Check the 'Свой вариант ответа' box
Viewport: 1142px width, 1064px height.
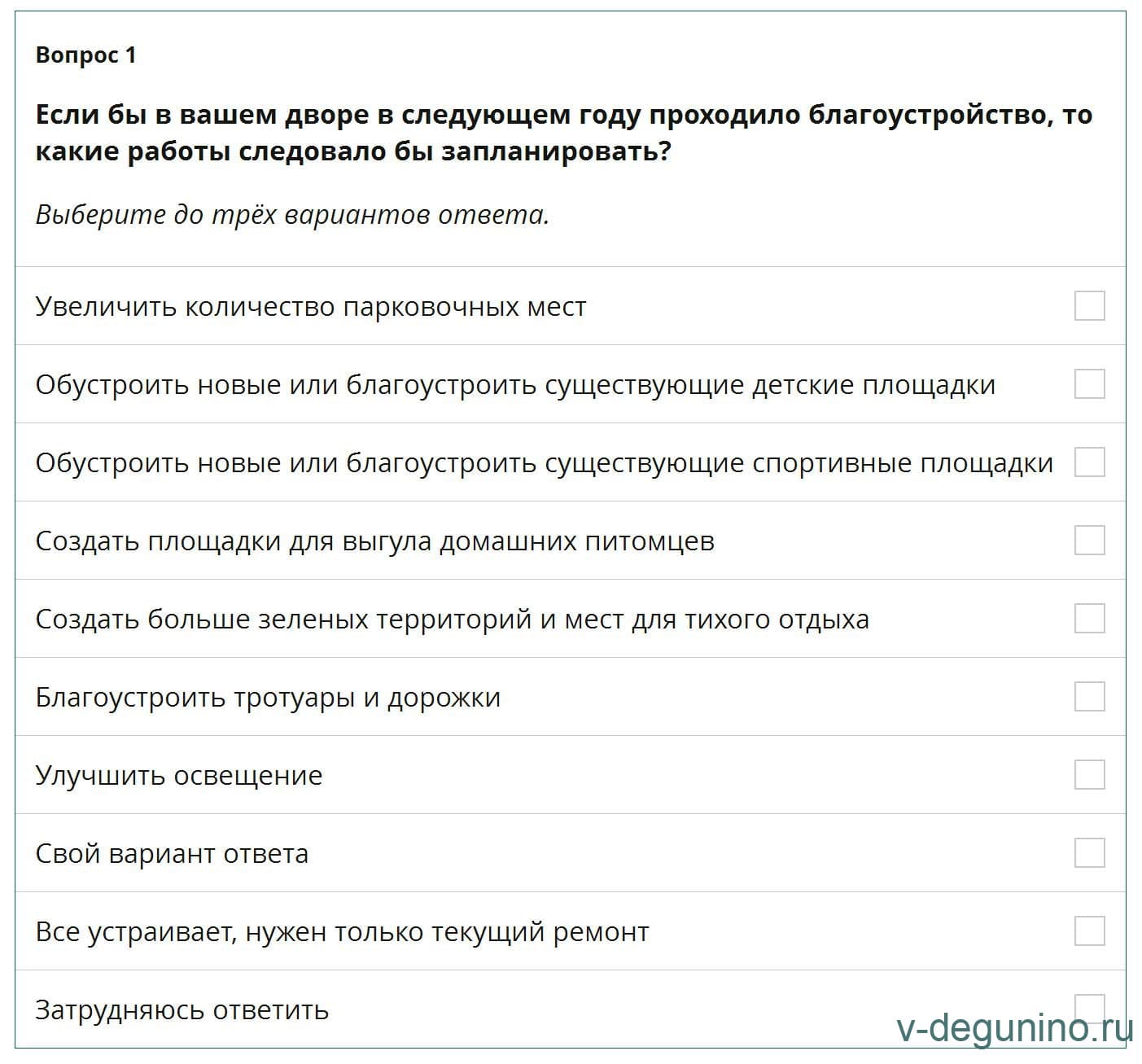point(1089,853)
